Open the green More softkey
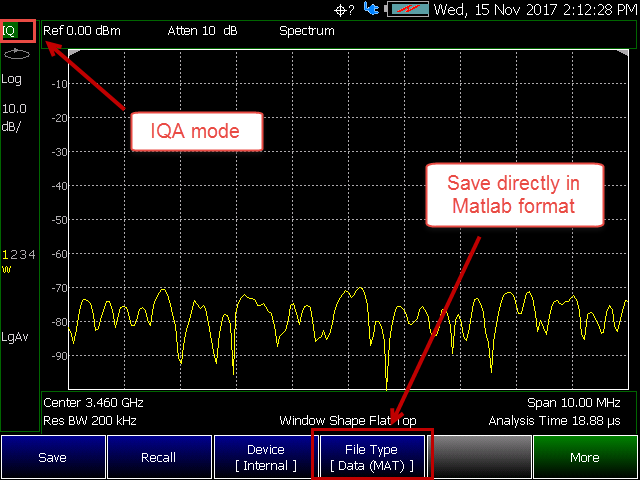The height and width of the screenshot is (480, 640). [x=585, y=457]
